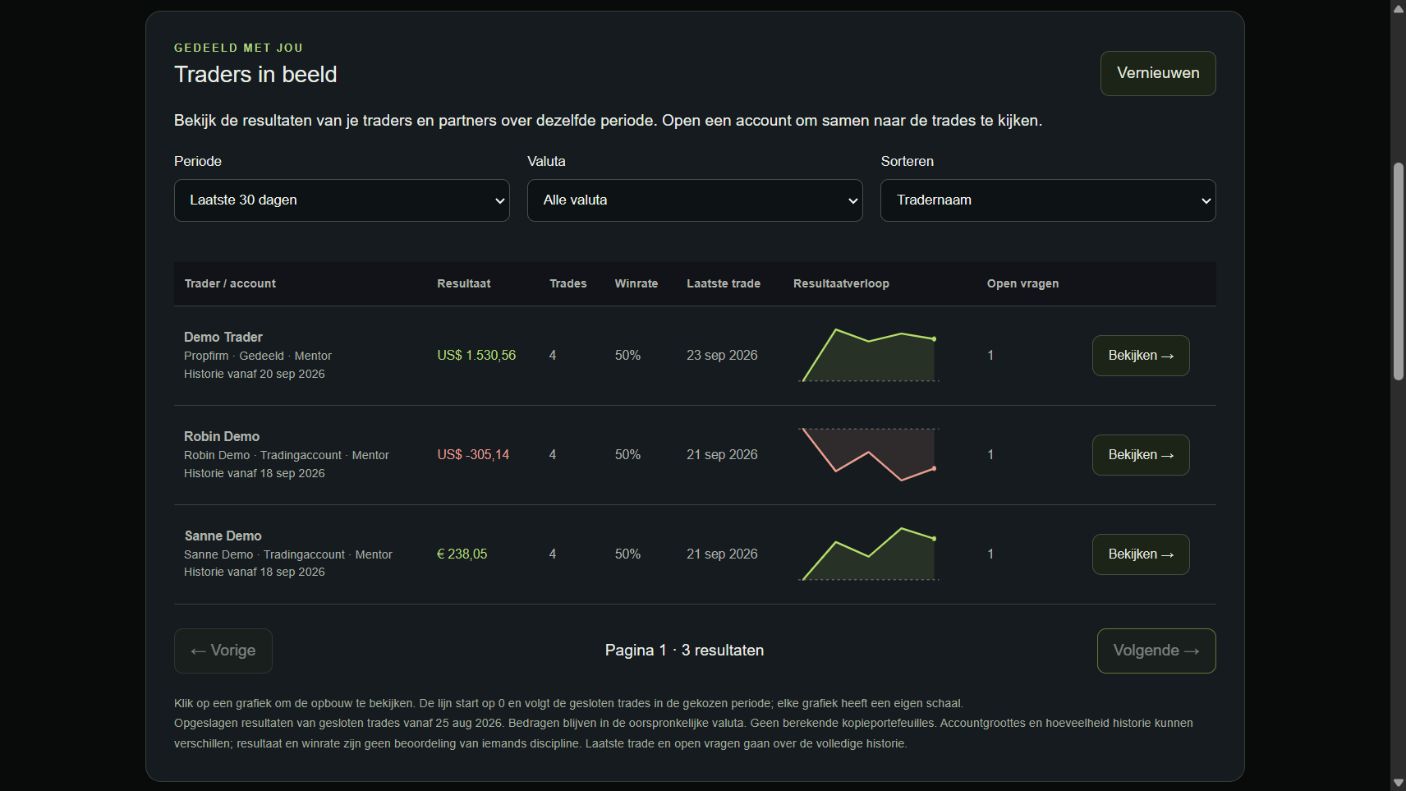Viewport: 1406px width, 791px height.
Task: Open Demo Trader via Bekijken button
Action: [1140, 356]
